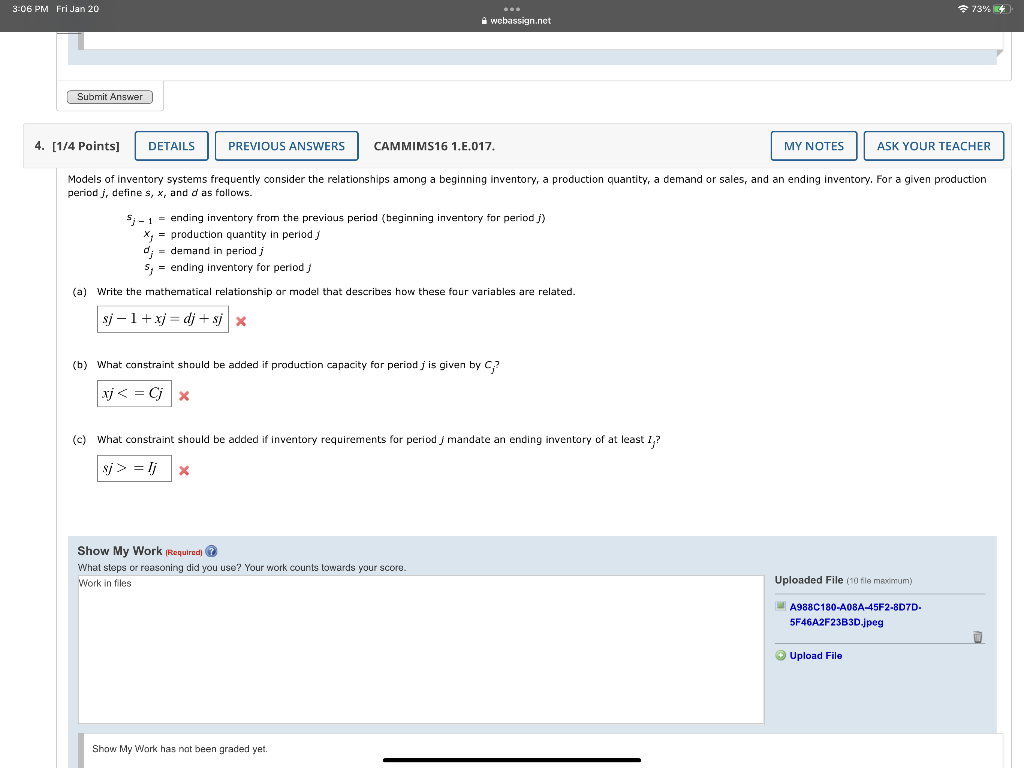1024x768 pixels.
Task: Open MY NOTES
Action: point(813,145)
